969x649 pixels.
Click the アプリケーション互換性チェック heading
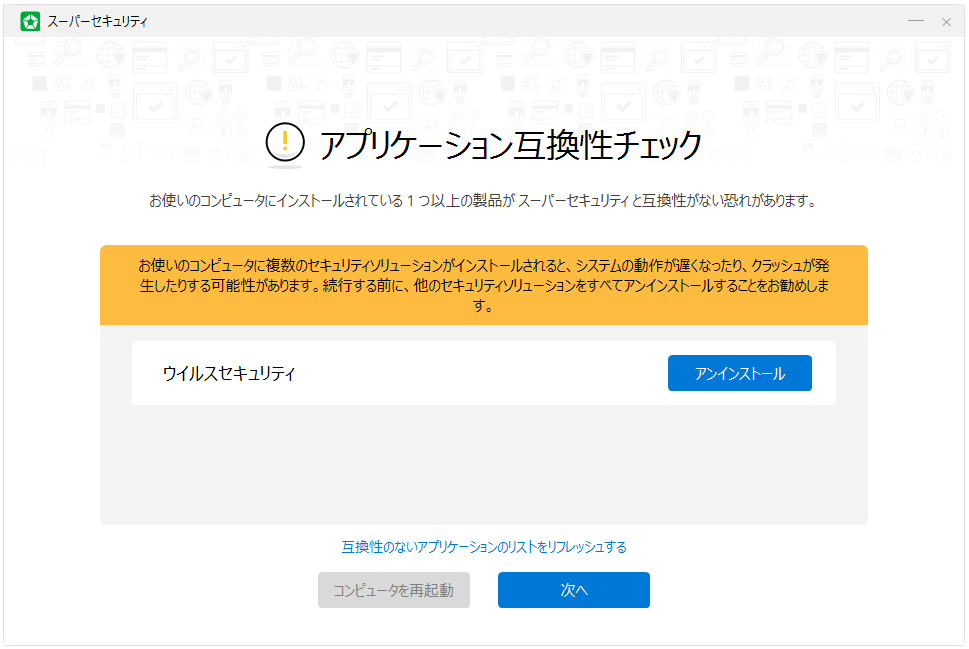[510, 145]
